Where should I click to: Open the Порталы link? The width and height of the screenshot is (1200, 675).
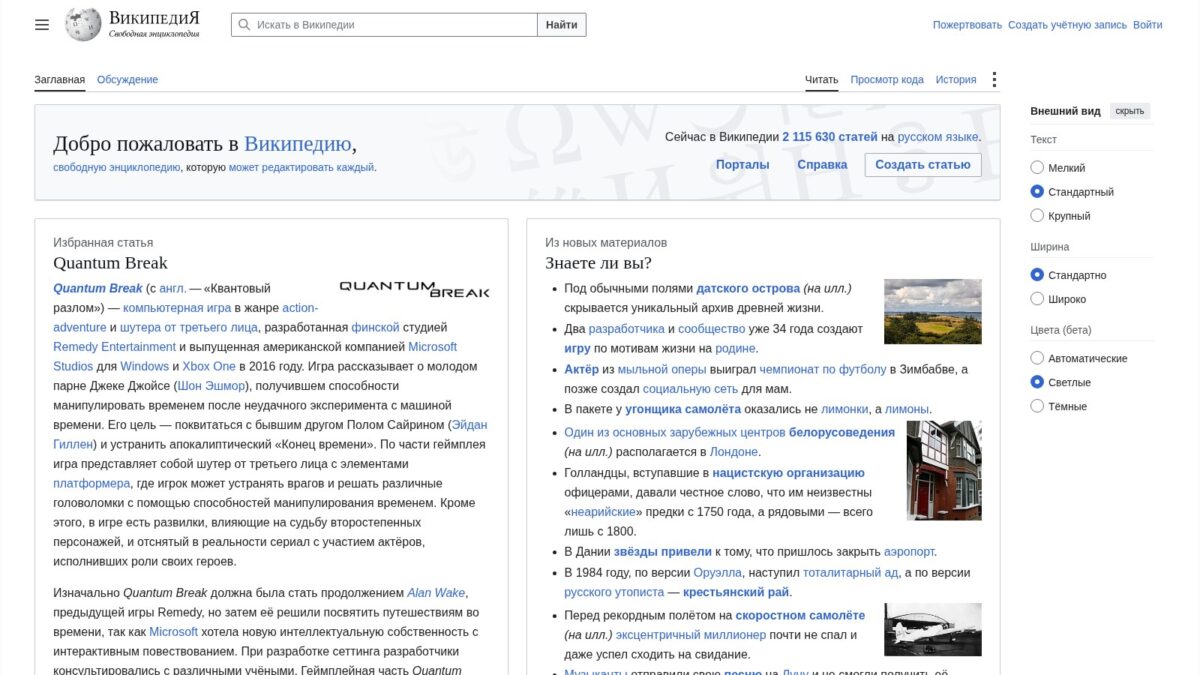(742, 165)
